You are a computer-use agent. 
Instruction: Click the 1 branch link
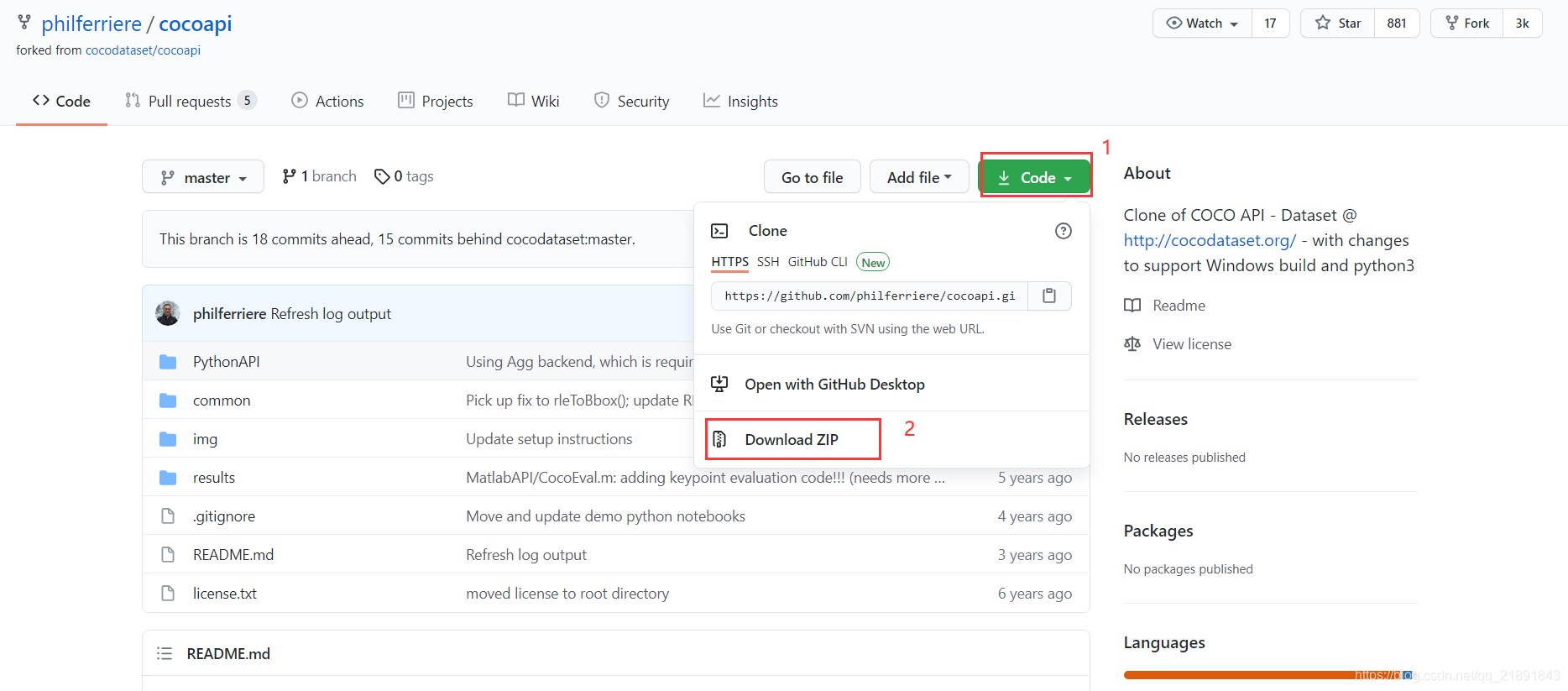point(320,176)
